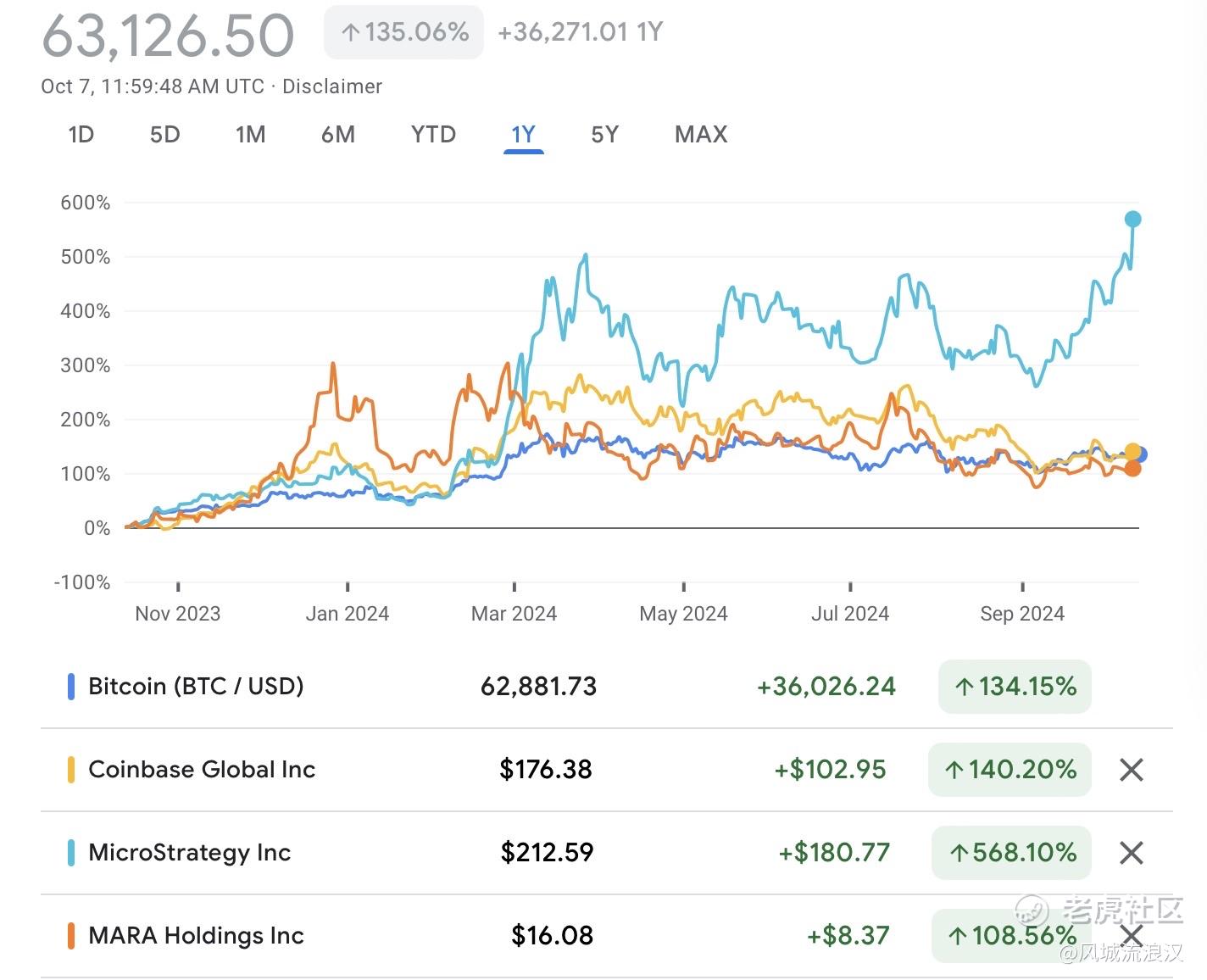Click the up-arrow 135.06% change badge
This screenshot has width=1207, height=980.
pos(403,33)
